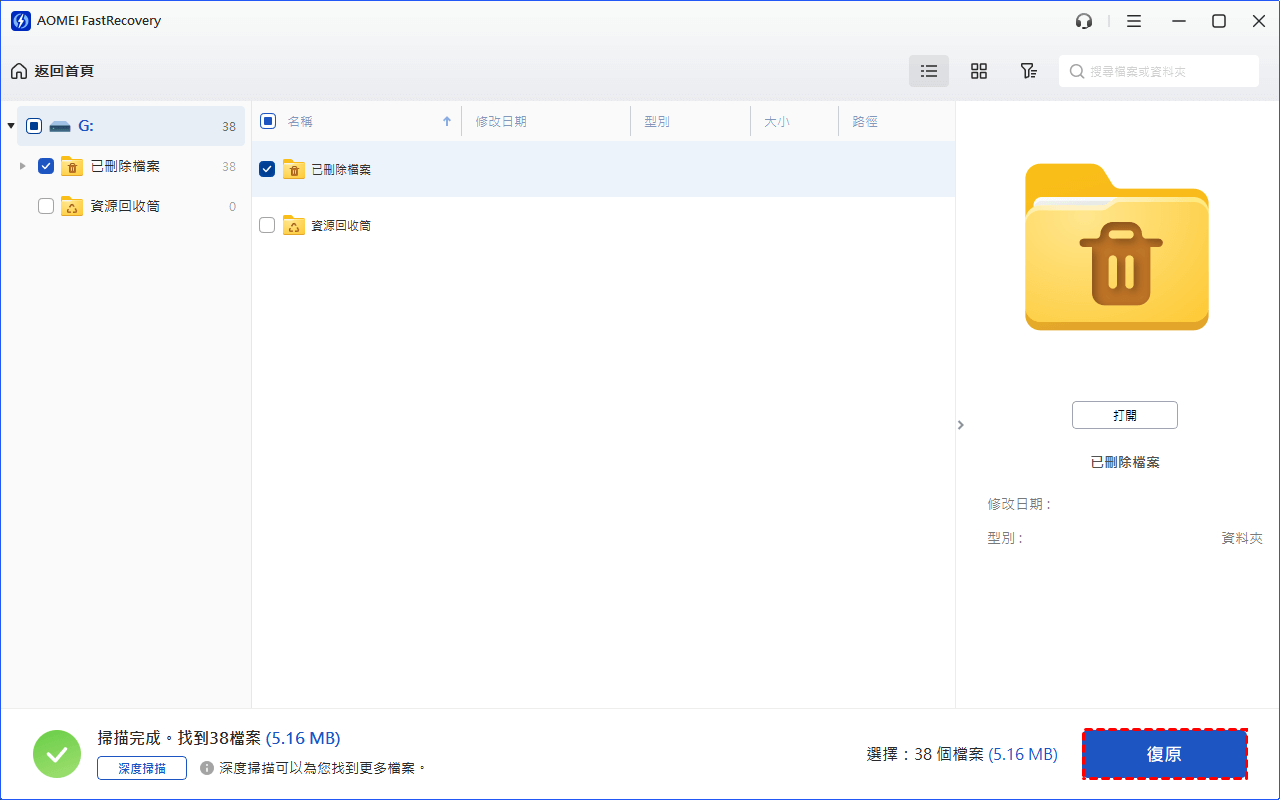The width and height of the screenshot is (1280, 800).
Task: Select G: drive label in sidebar
Action: coord(86,126)
